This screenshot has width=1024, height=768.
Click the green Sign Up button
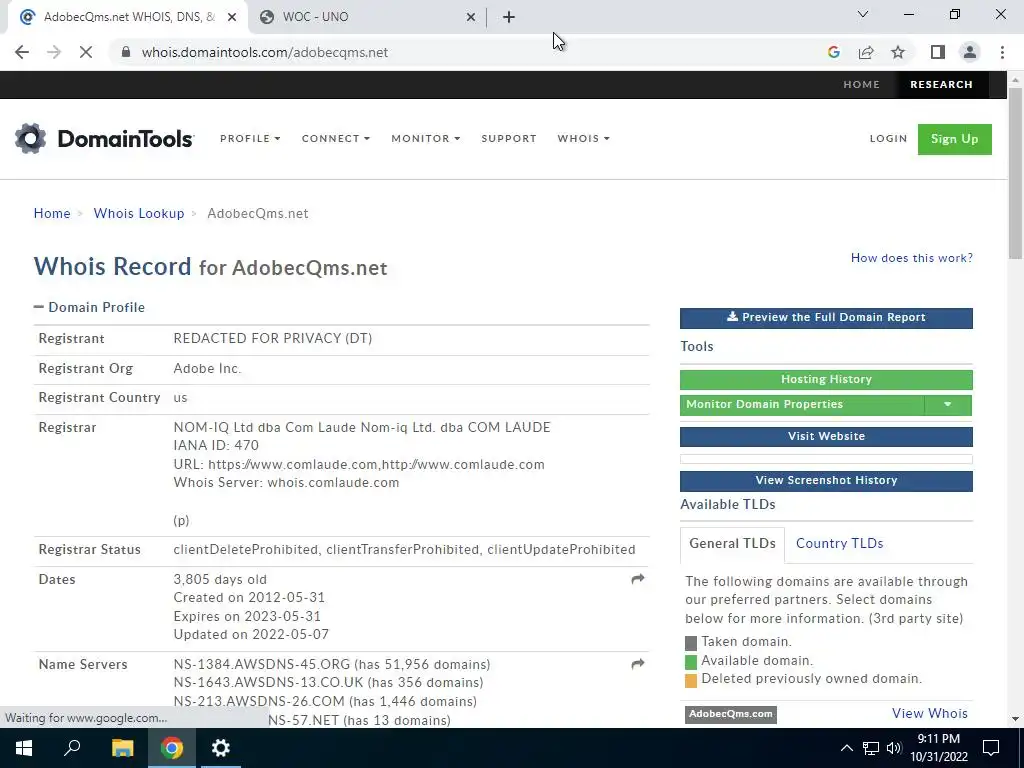click(954, 139)
